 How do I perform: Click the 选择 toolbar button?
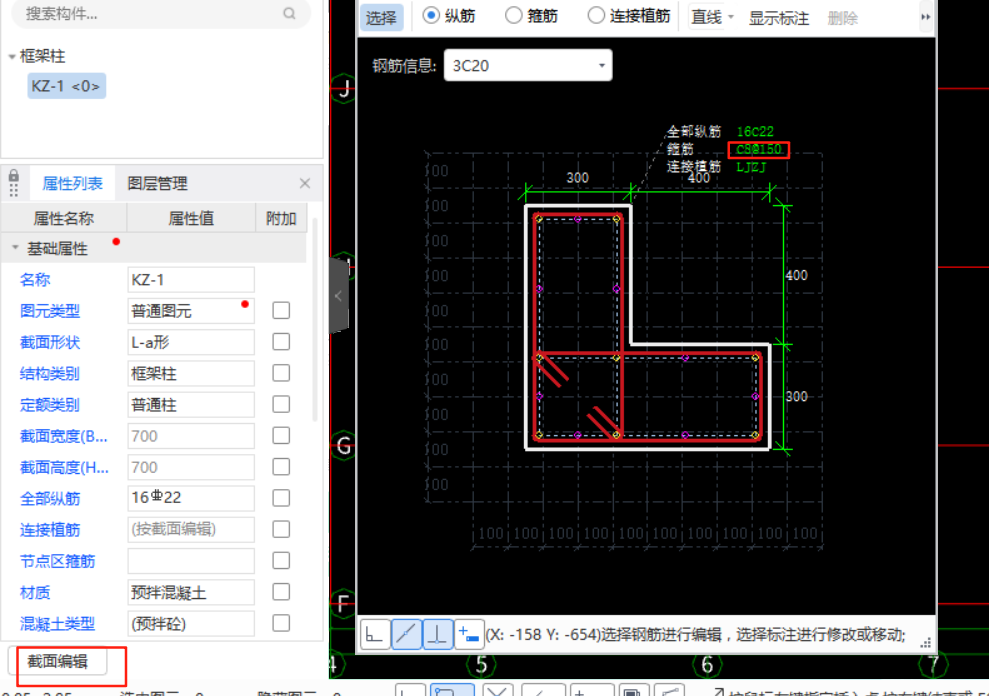tap(382, 17)
